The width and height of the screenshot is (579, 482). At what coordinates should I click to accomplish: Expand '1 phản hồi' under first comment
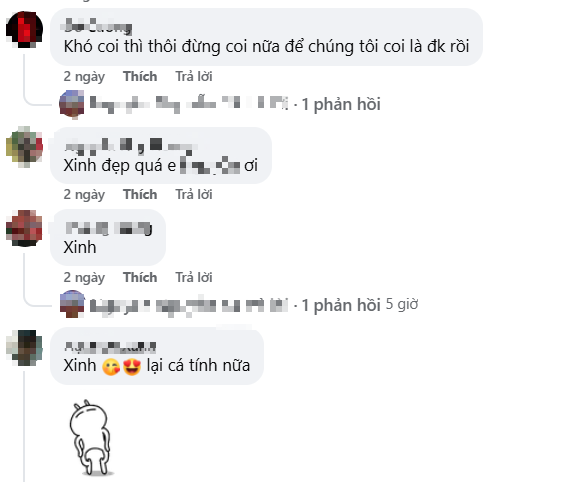(x=341, y=104)
